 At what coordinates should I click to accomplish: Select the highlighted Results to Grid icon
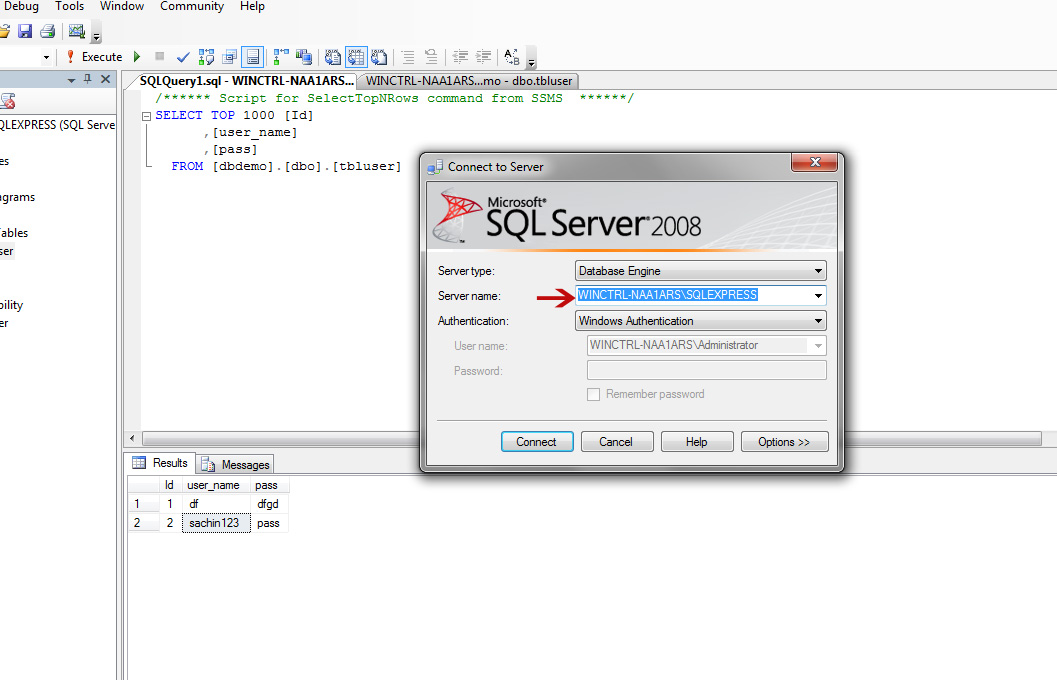356,57
